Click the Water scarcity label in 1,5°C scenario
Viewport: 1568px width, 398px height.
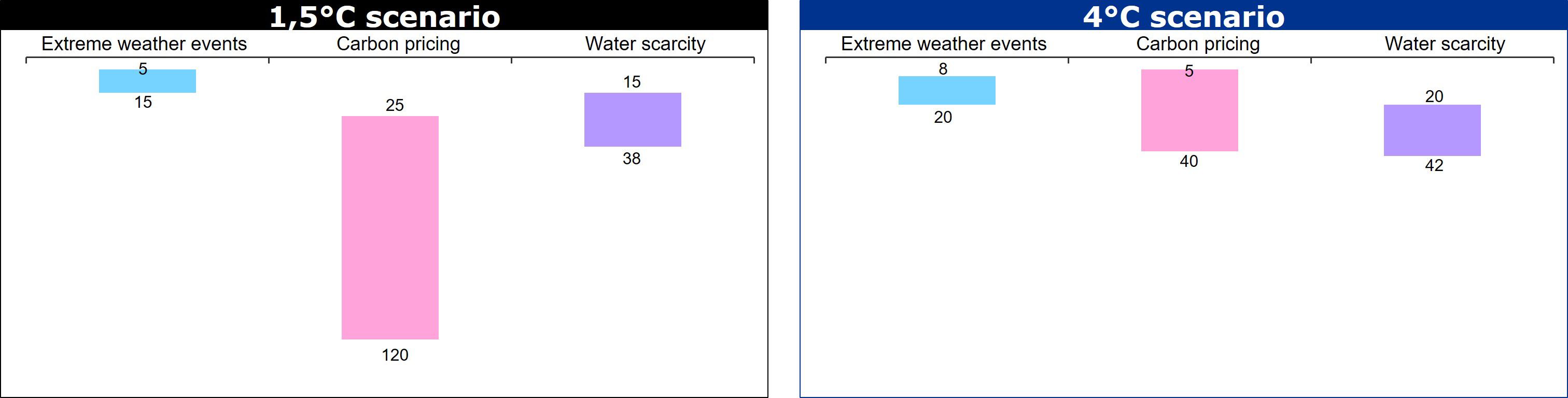pos(645,44)
